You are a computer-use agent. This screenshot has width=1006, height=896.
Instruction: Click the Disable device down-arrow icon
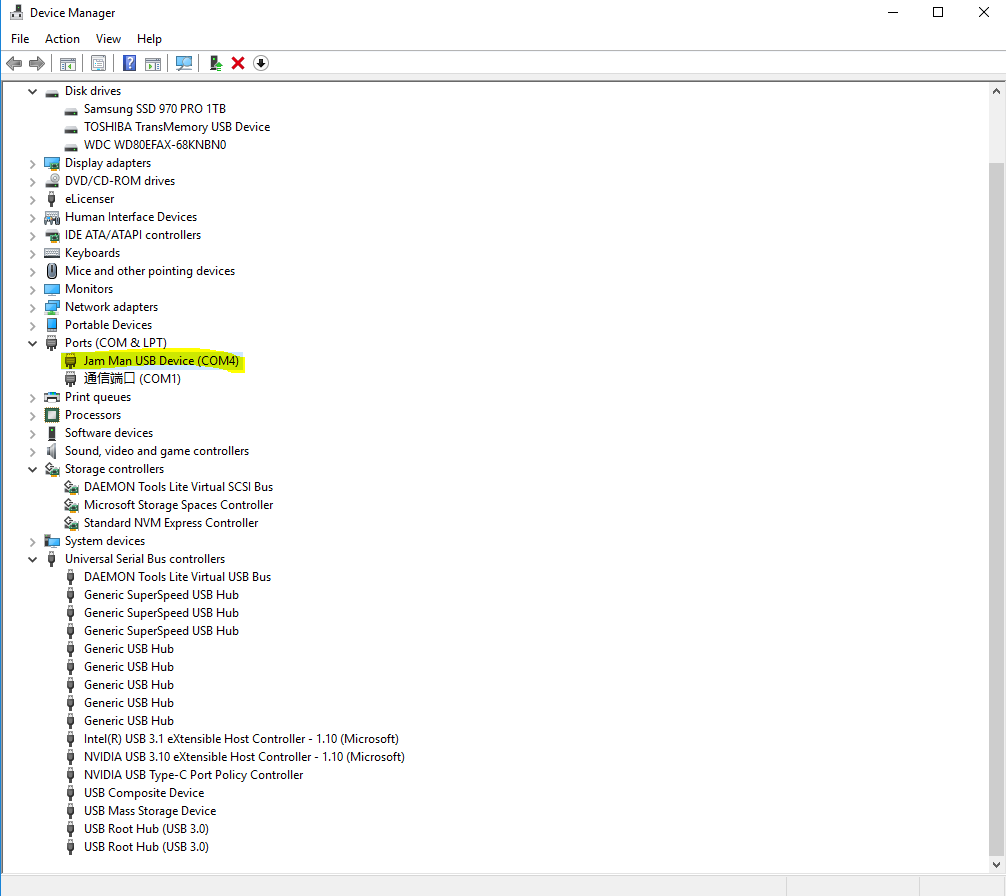coord(260,63)
